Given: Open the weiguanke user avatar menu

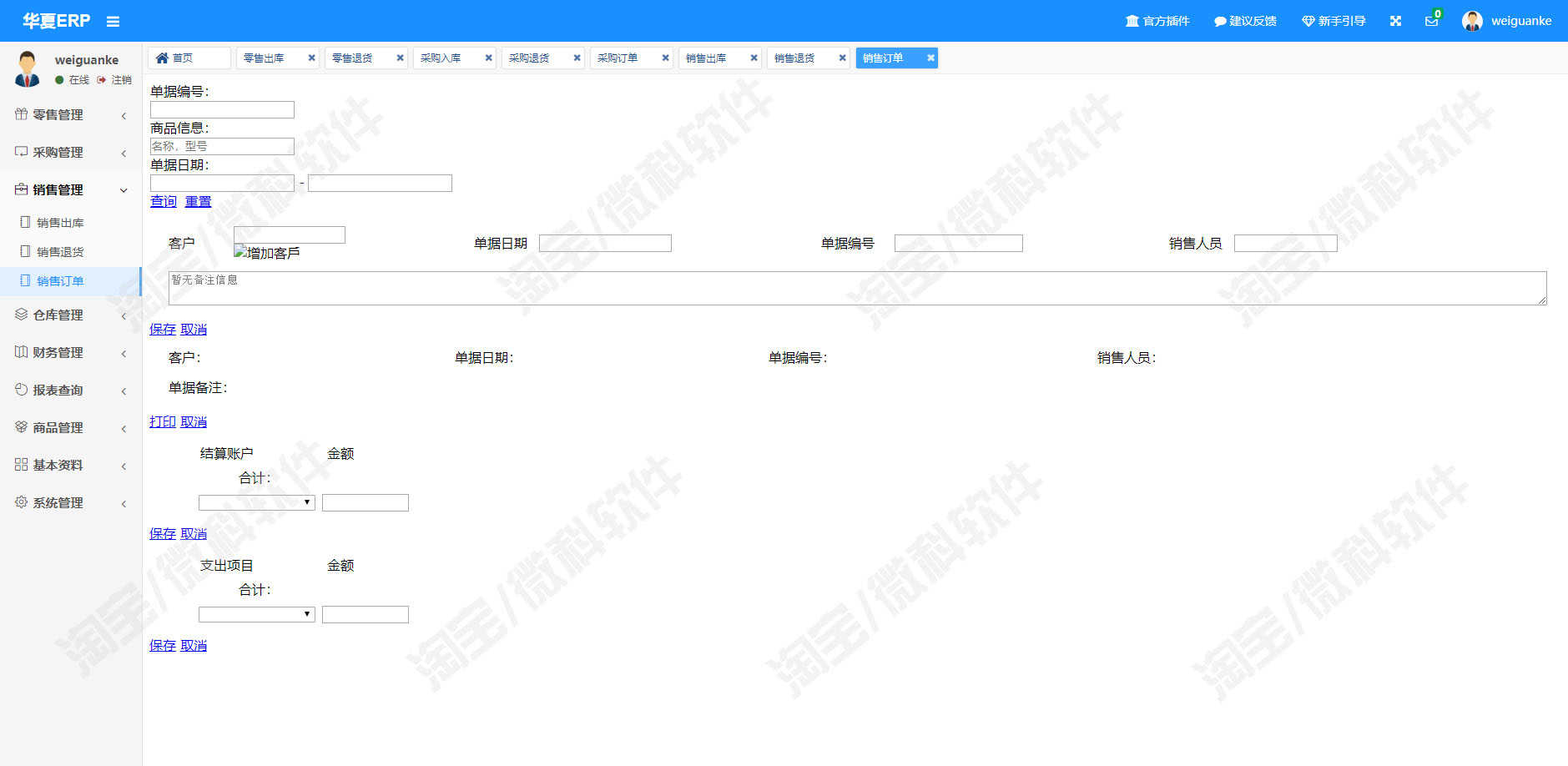Looking at the screenshot, I should click(1506, 21).
